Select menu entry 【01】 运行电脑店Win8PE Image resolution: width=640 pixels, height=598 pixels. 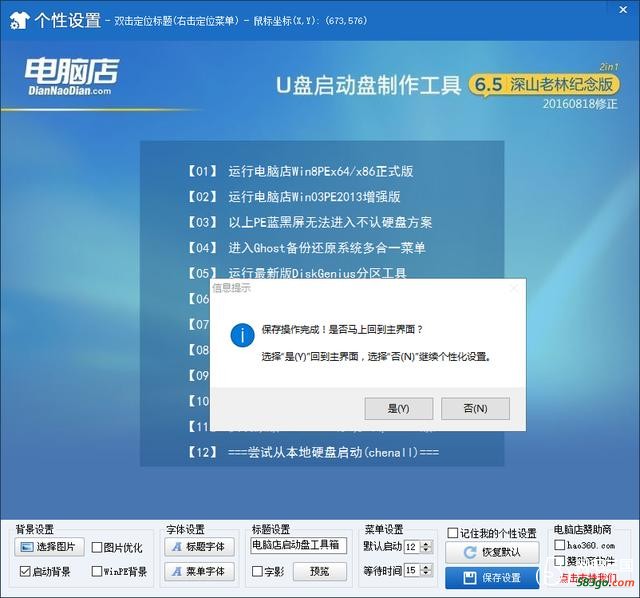pyautogui.click(x=300, y=171)
